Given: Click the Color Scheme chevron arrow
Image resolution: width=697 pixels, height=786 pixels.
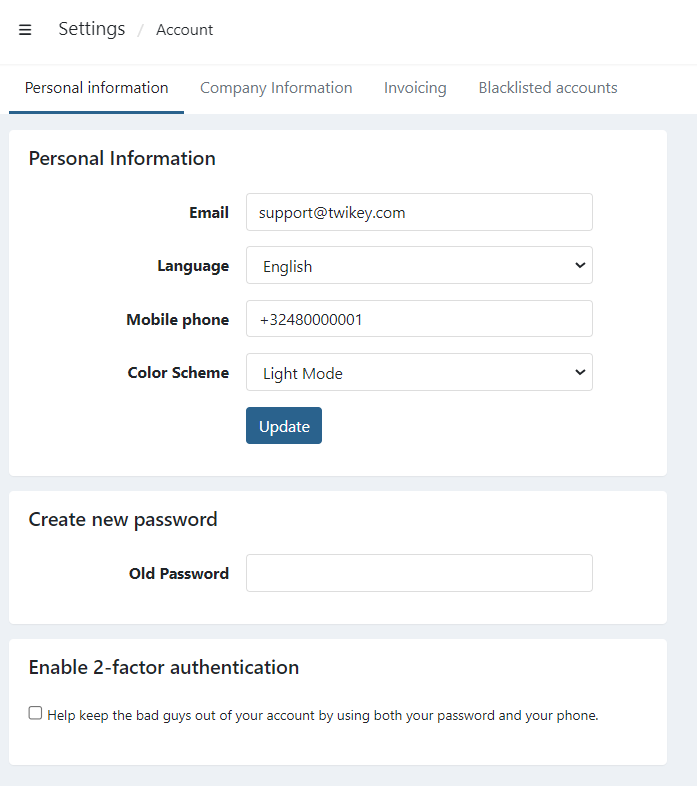Looking at the screenshot, I should [579, 373].
